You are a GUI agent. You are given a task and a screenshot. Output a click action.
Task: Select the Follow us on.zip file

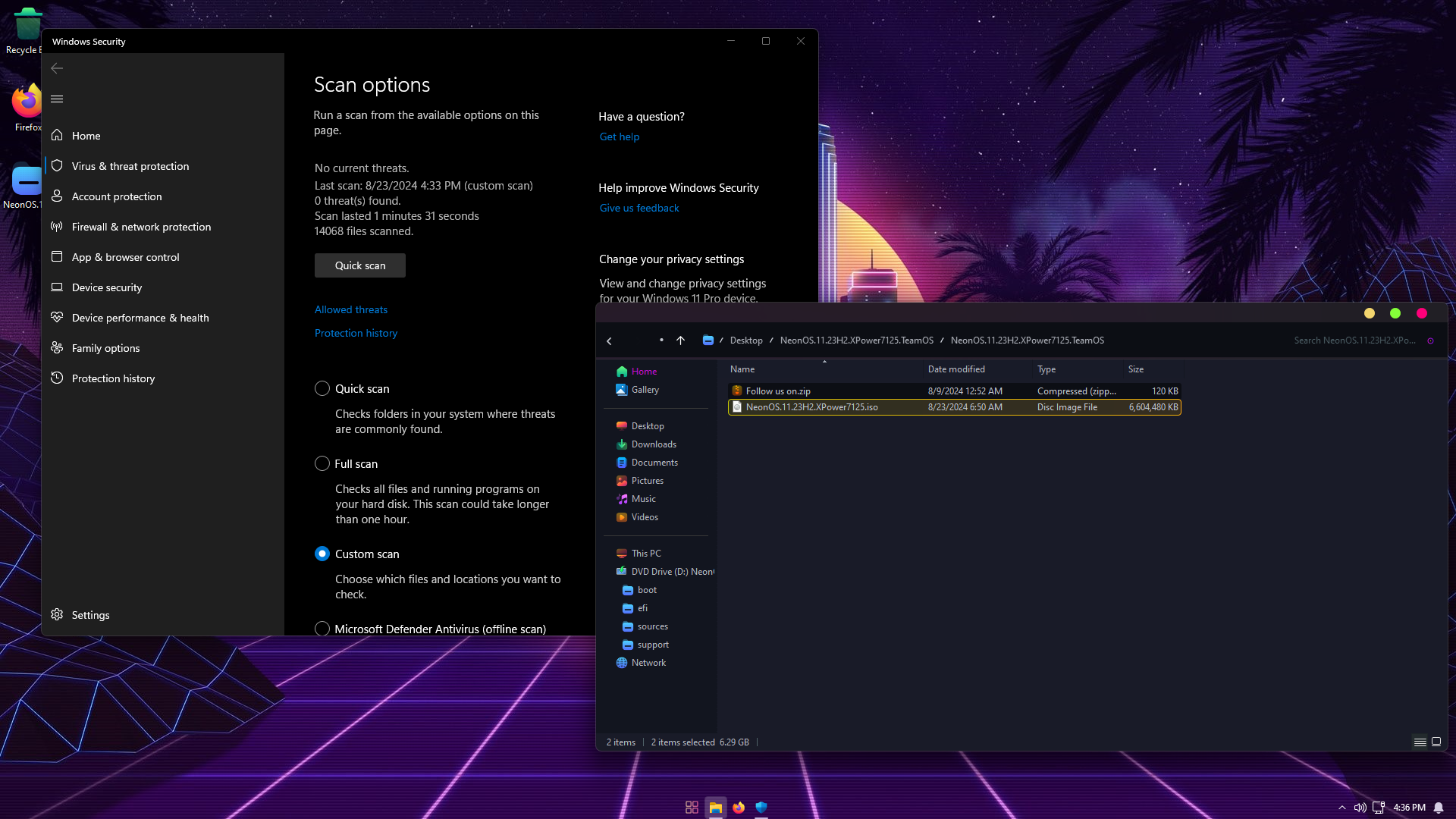click(954, 391)
